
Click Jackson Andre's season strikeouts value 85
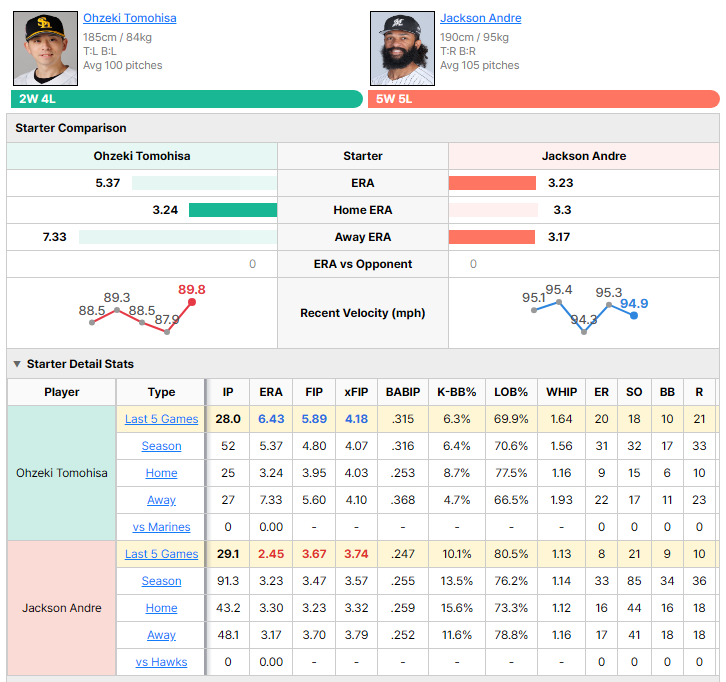[634, 581]
